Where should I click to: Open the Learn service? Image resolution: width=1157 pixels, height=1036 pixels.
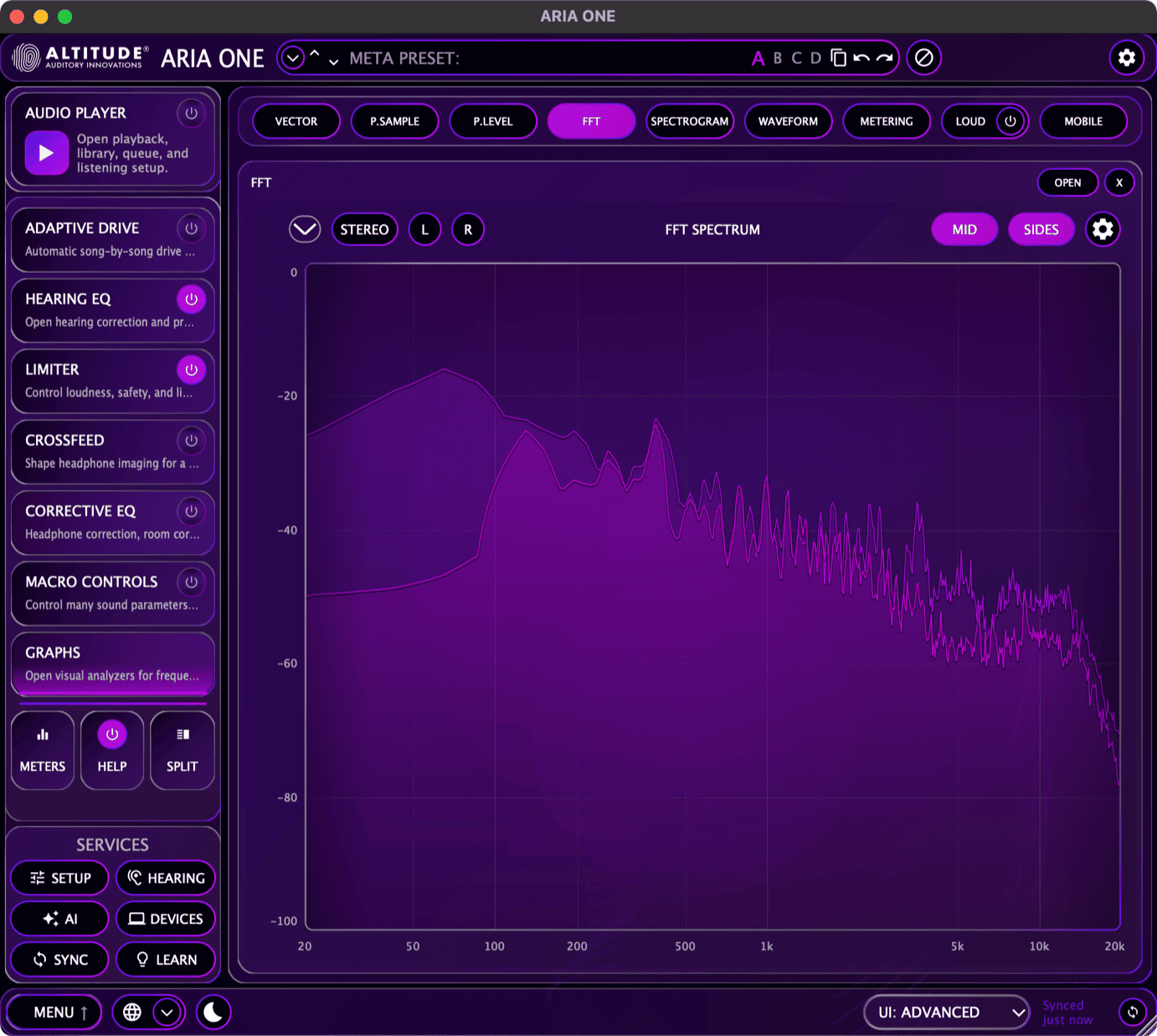[166, 960]
